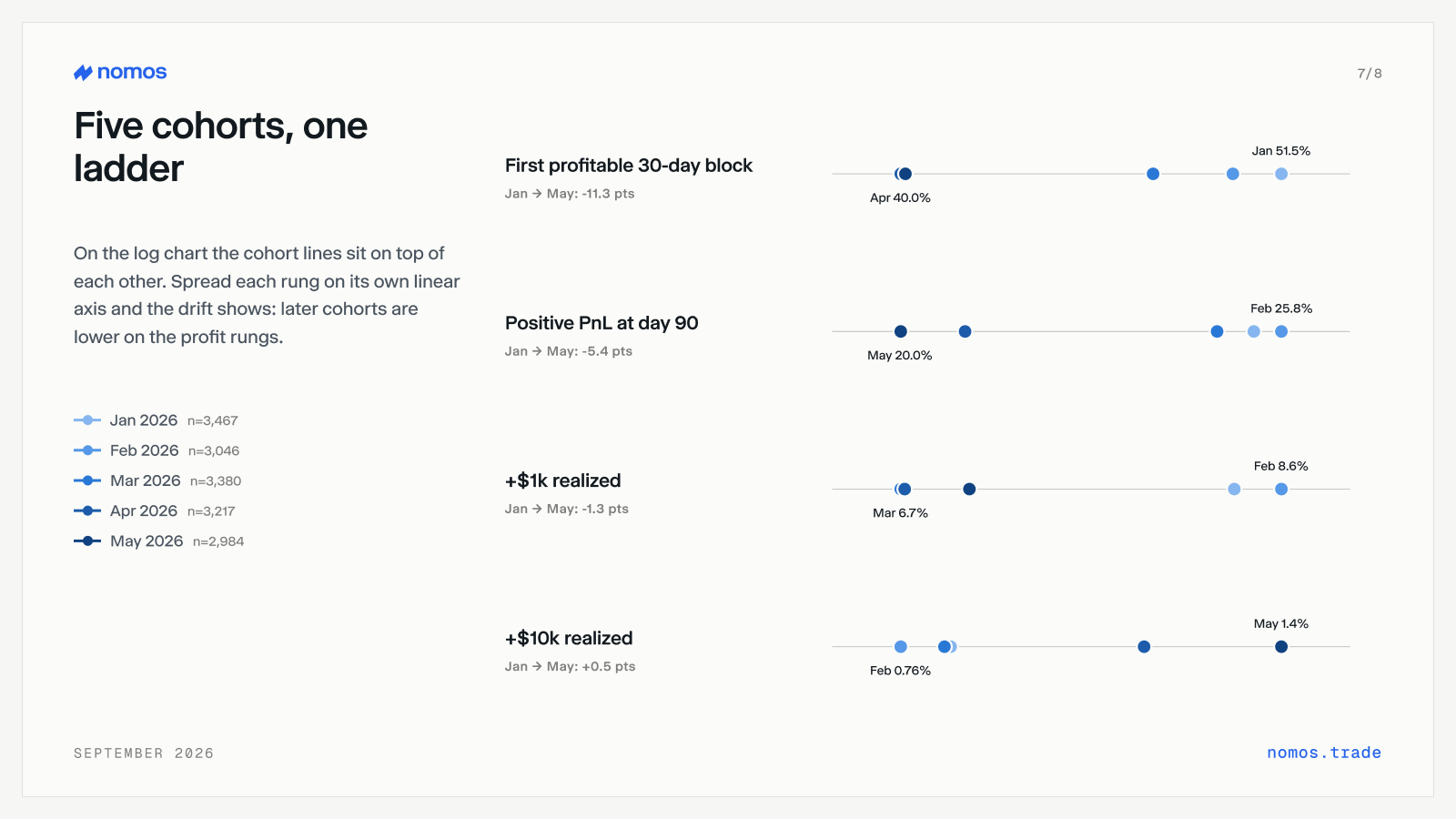Click the '+$10k realized' heading

pyautogui.click(x=569, y=638)
